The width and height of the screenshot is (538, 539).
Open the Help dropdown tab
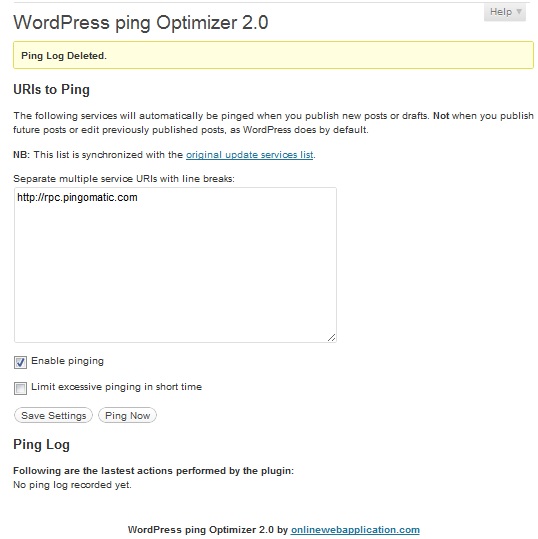pyautogui.click(x=505, y=12)
